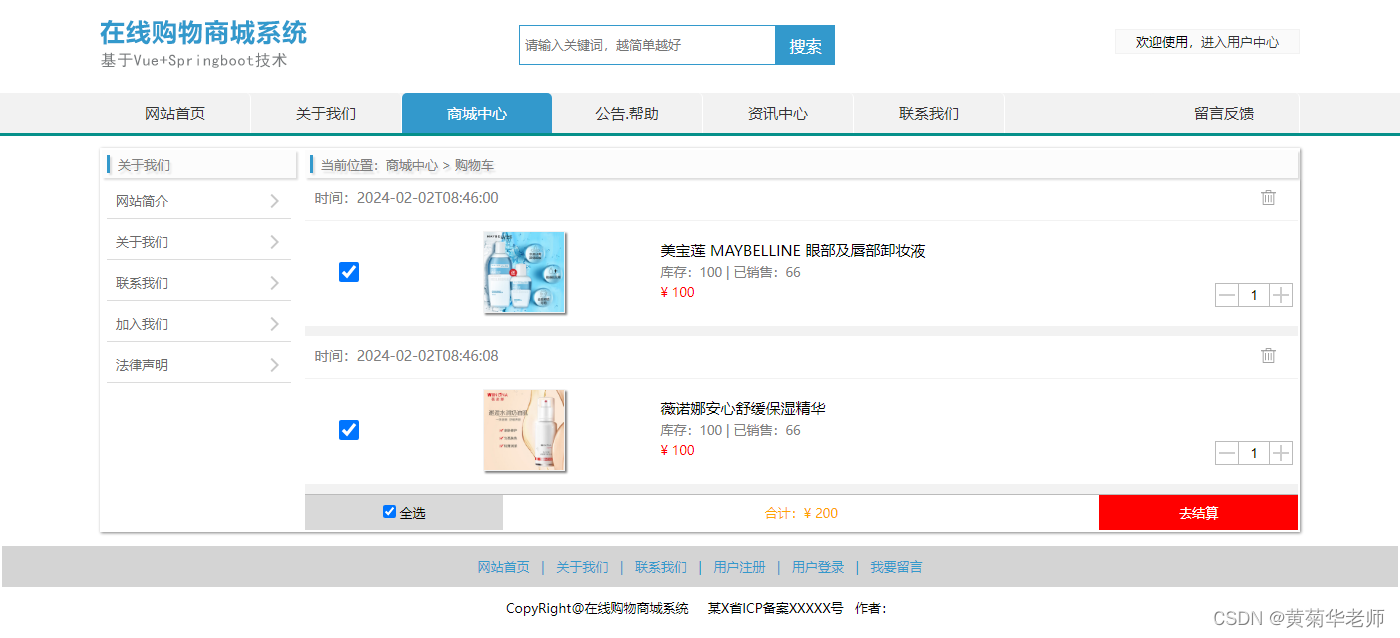Viewport: 1400px width, 638px height.
Task: Click quantity field of 薇诺娜 item
Action: pos(1254,453)
